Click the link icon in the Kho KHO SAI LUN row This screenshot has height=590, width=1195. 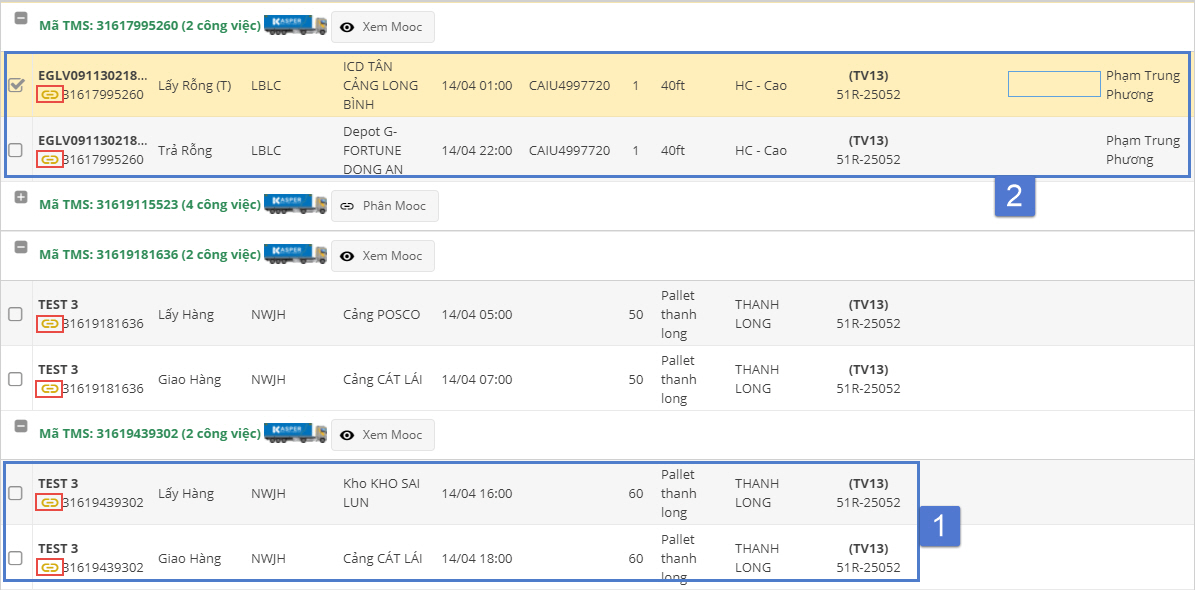pos(49,503)
